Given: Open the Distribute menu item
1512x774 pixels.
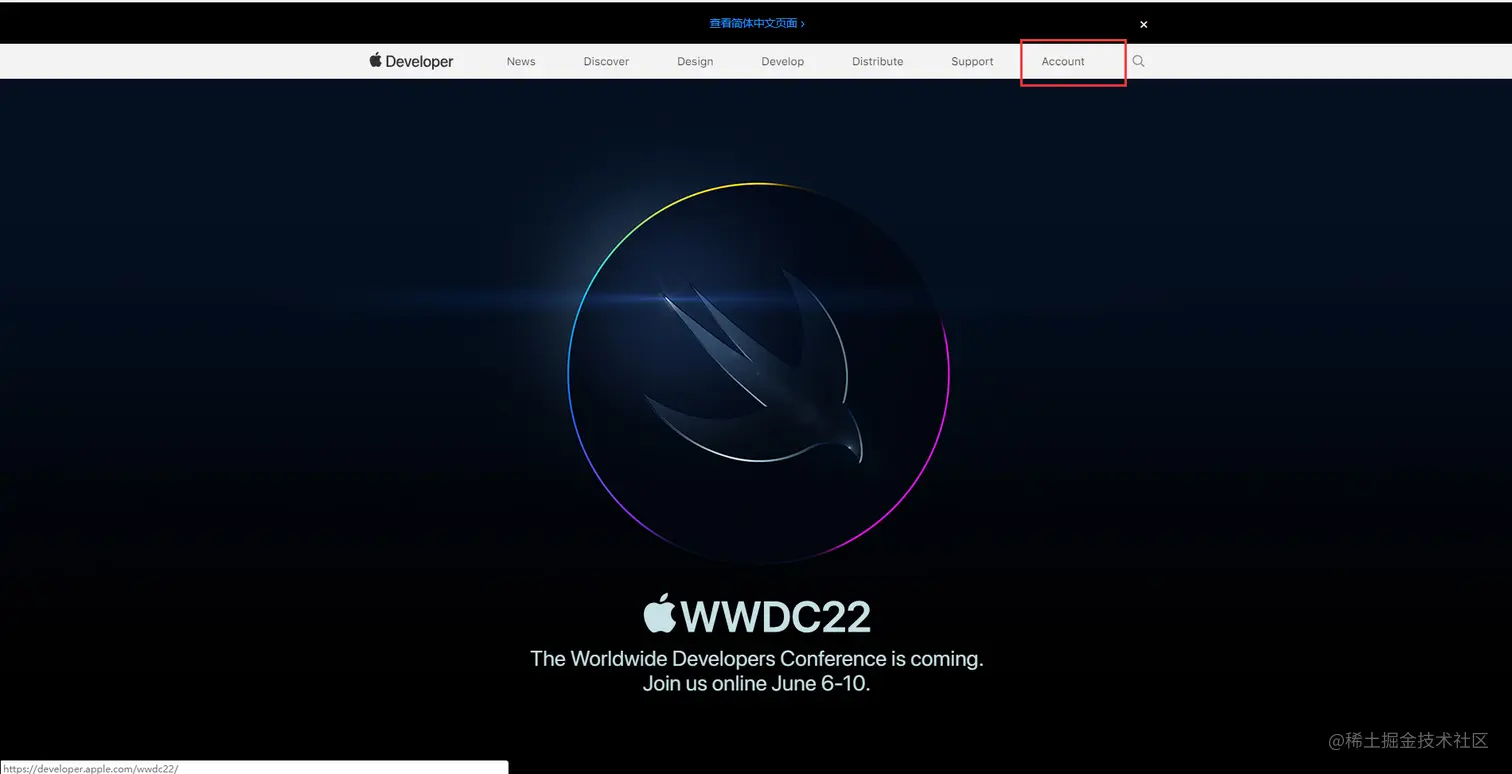Looking at the screenshot, I should pyautogui.click(x=877, y=61).
